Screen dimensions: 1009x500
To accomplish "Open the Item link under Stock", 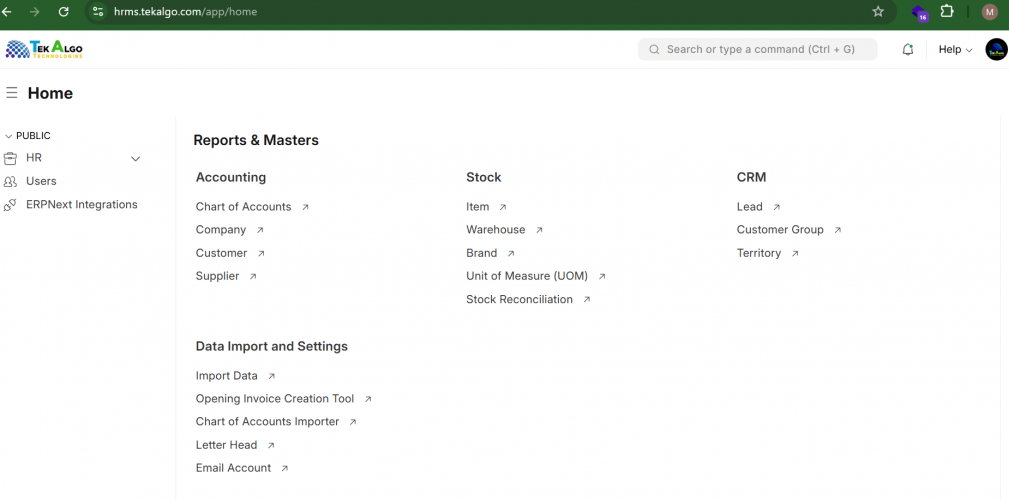I will [477, 207].
